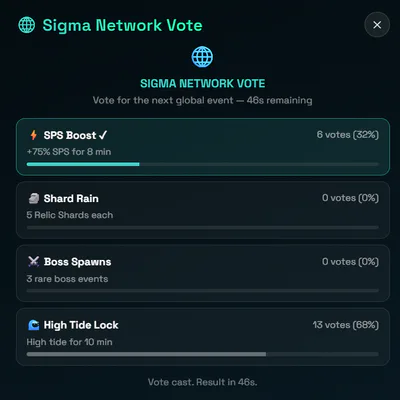Close the Sigma Network Vote dialog
Screen dimensions: 400x400
tap(377, 25)
